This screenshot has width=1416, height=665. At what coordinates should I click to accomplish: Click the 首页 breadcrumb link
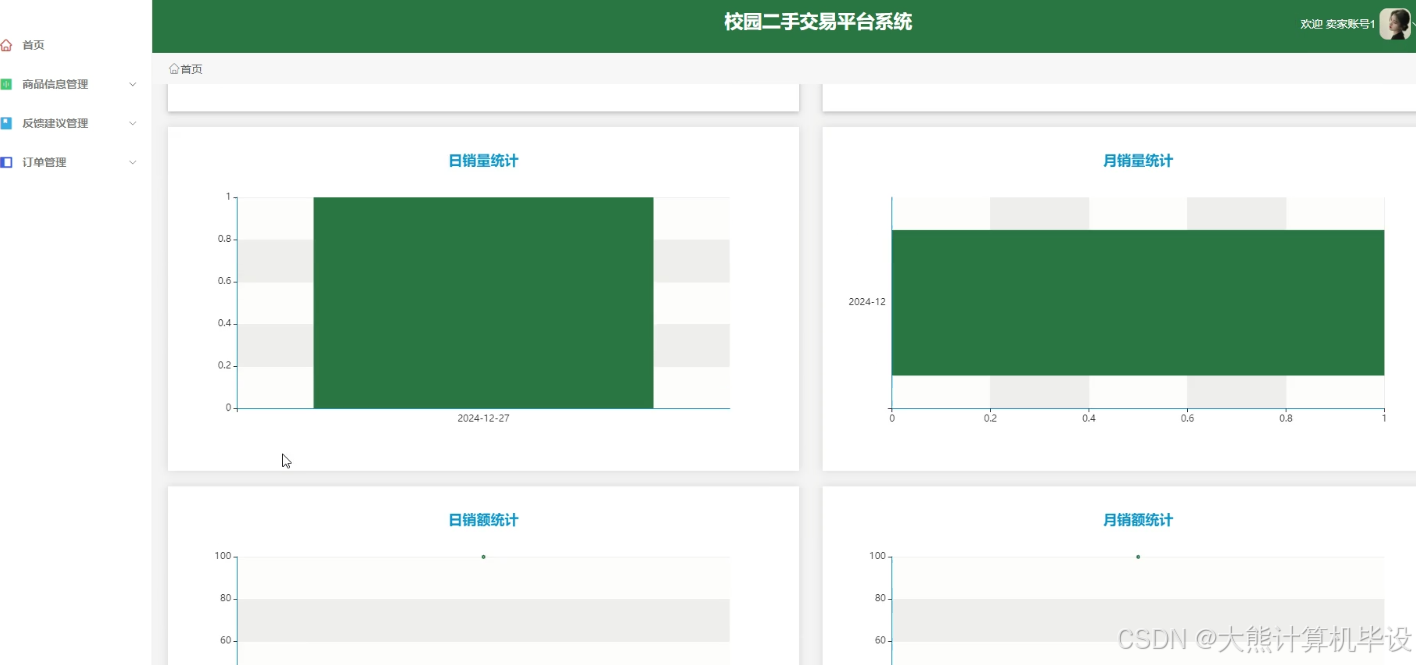coord(191,69)
